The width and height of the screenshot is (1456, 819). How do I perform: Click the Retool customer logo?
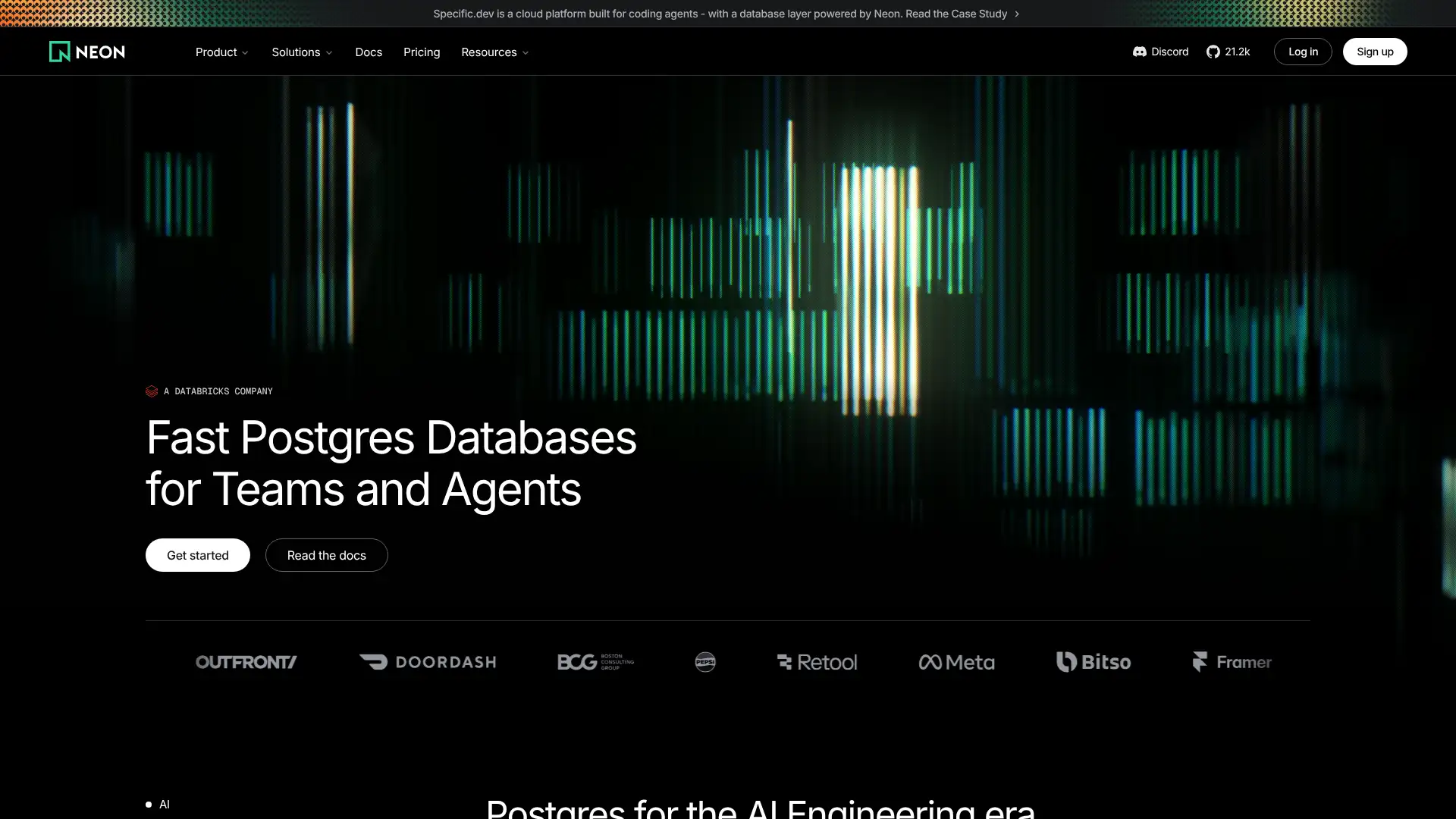click(817, 662)
